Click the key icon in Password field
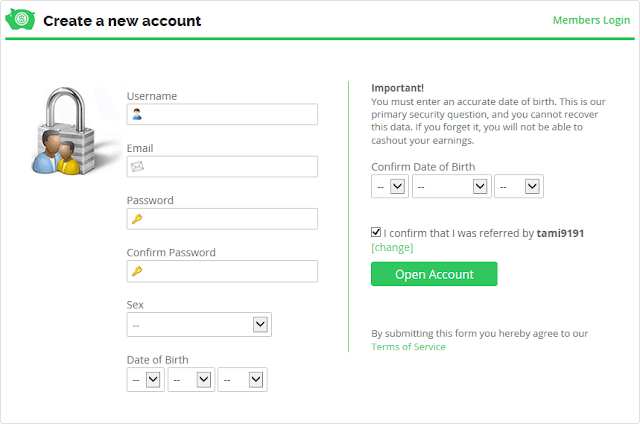640x424 pixels. [137, 219]
